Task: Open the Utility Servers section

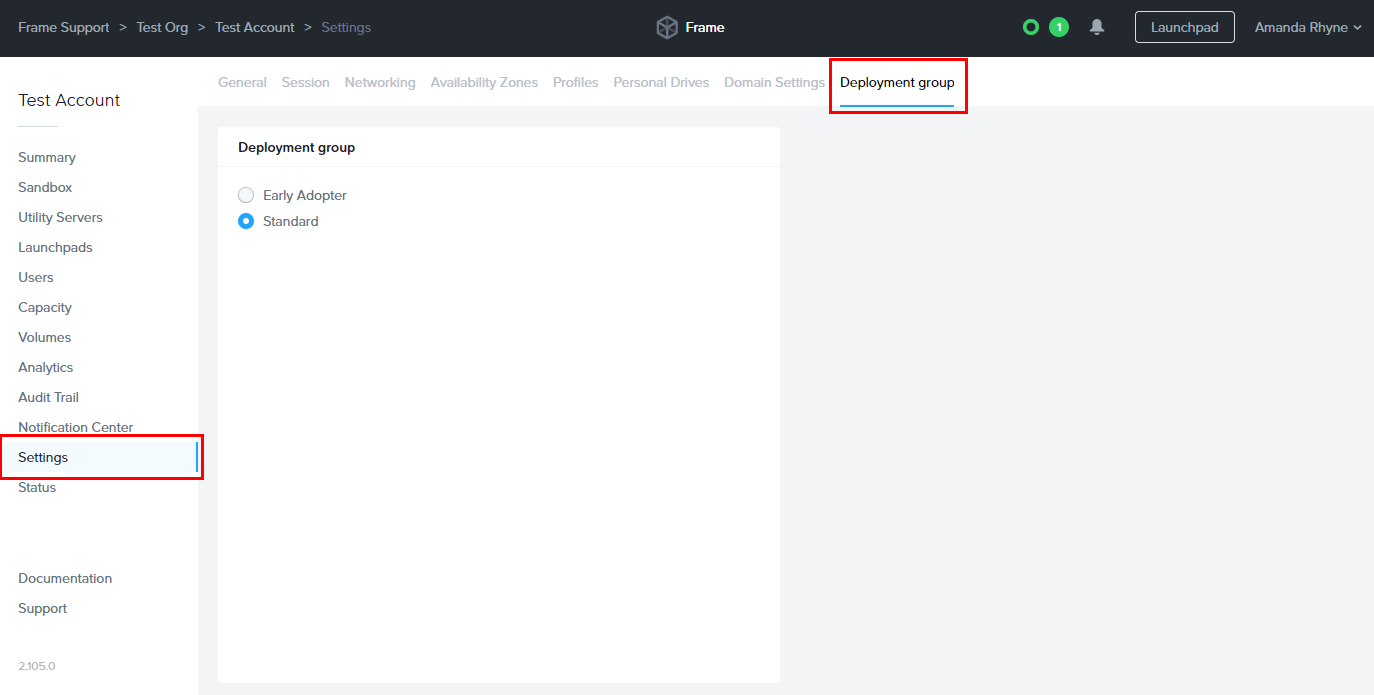Action: click(60, 217)
